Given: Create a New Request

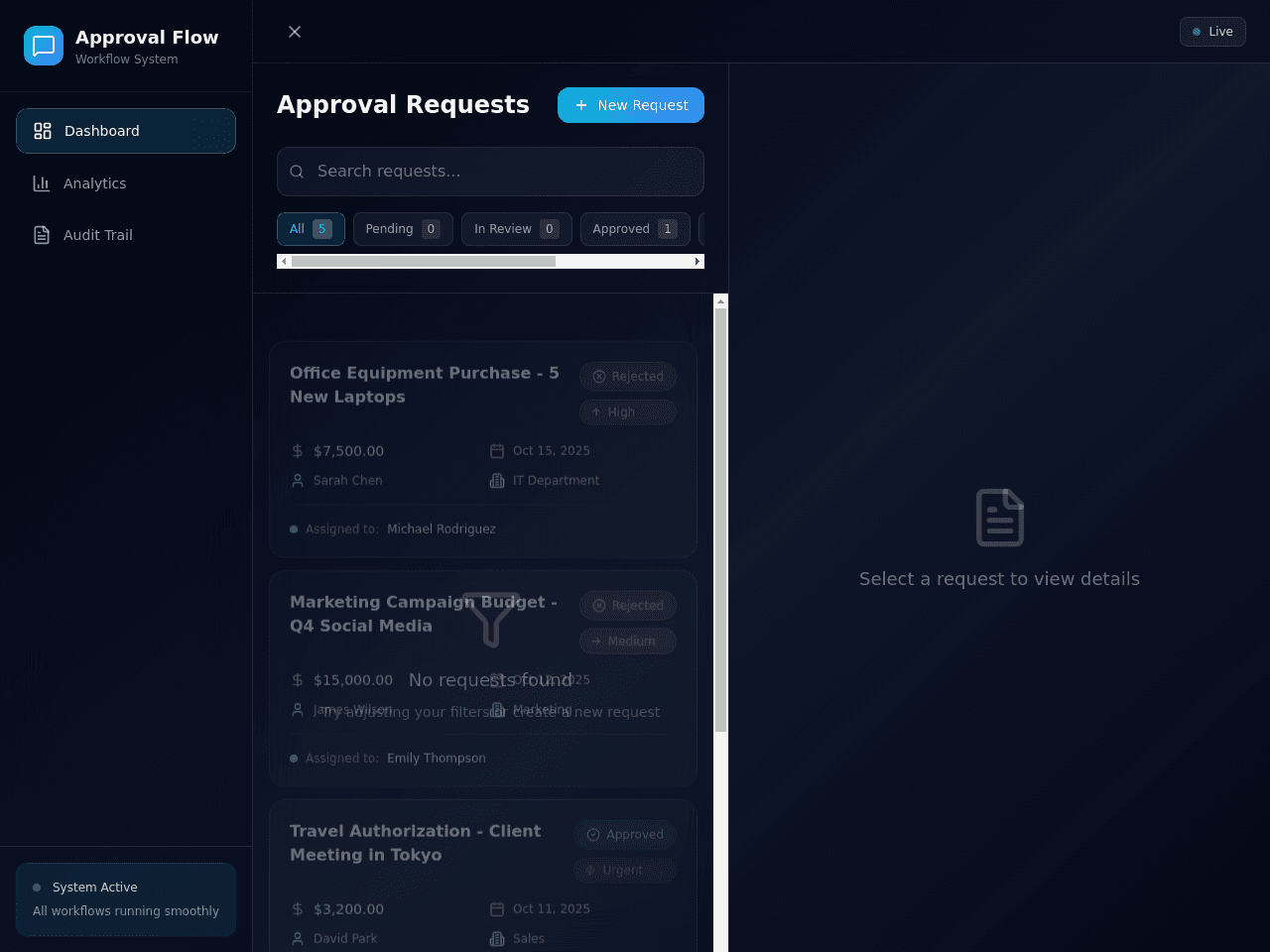Looking at the screenshot, I should (x=631, y=105).
